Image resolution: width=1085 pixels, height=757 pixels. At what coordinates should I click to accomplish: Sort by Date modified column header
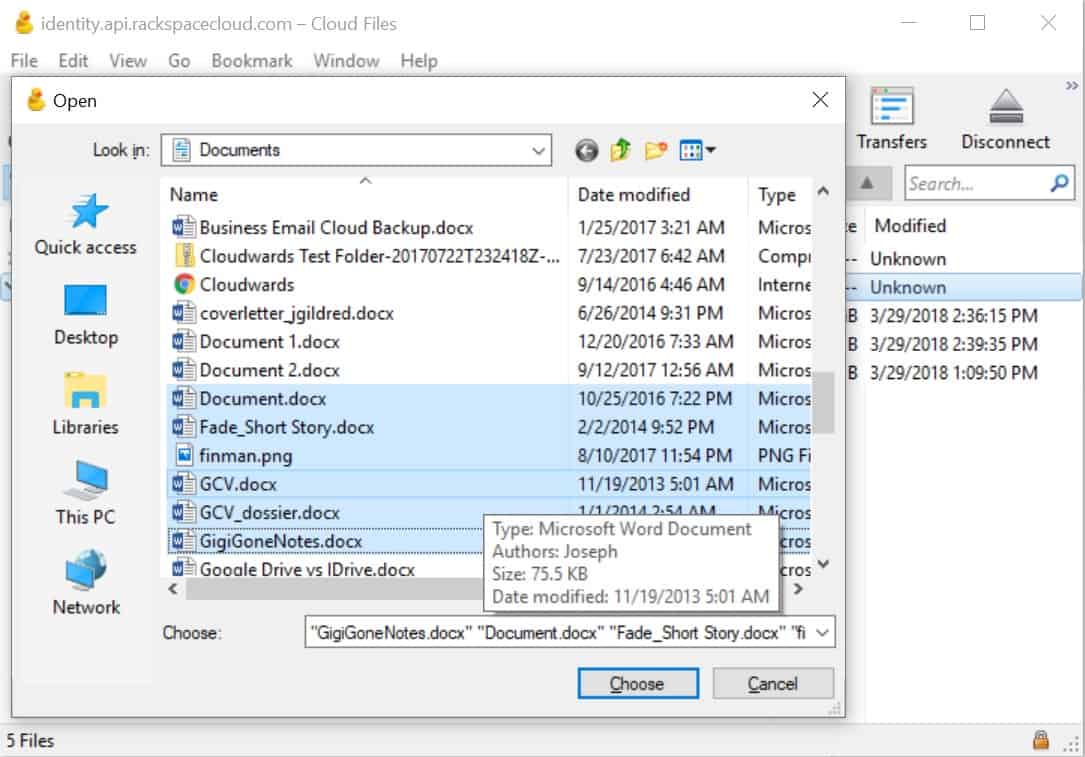click(657, 195)
